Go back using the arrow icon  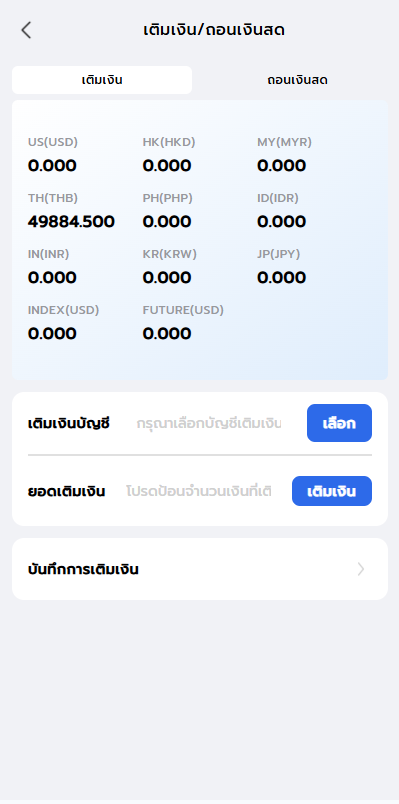point(26,30)
